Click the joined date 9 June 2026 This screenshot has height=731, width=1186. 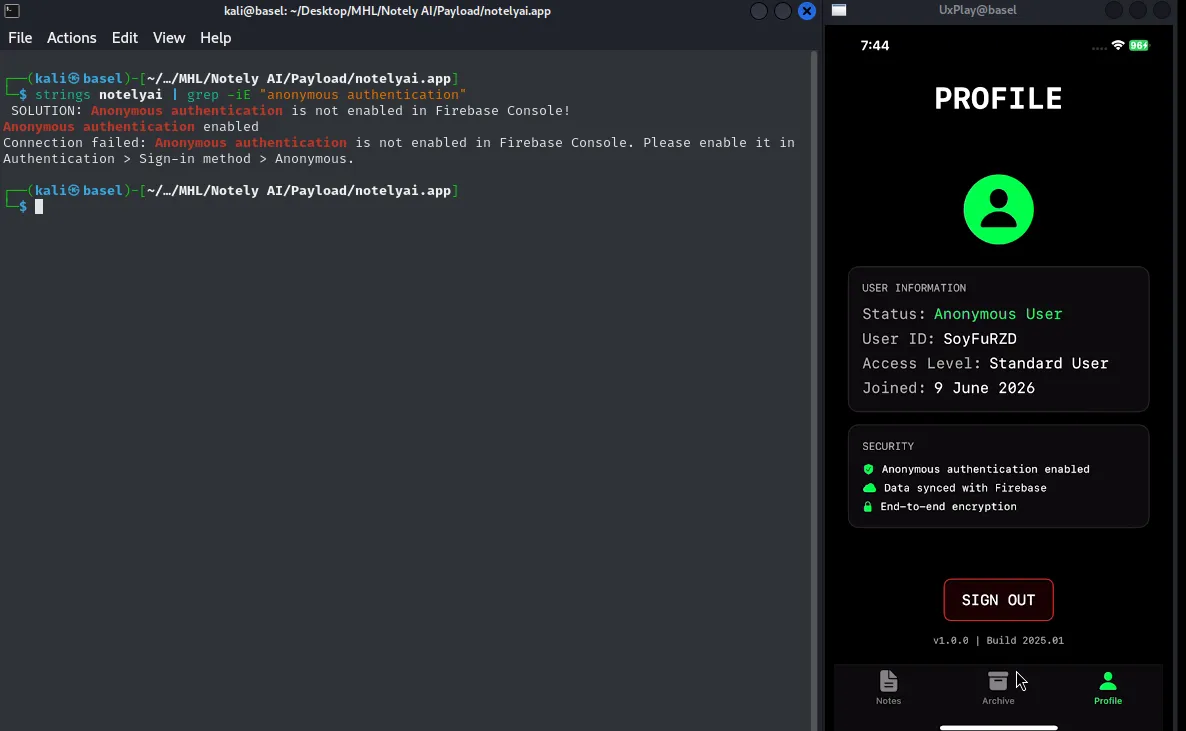pos(984,388)
